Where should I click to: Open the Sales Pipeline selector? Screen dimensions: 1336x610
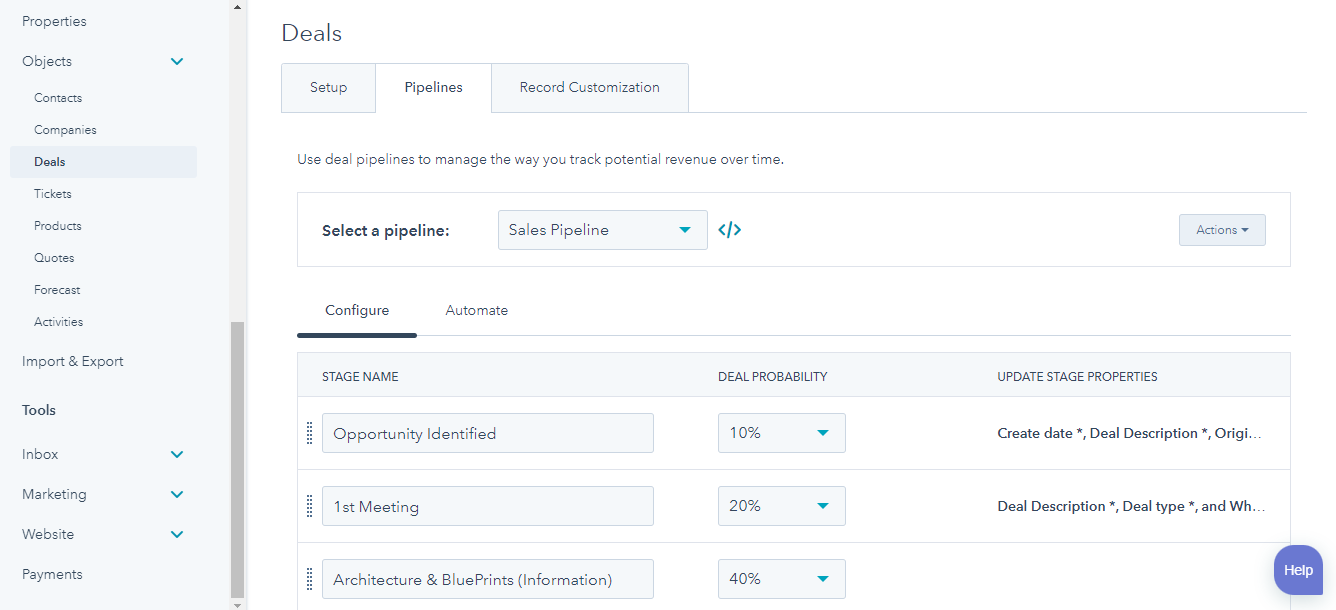(602, 229)
